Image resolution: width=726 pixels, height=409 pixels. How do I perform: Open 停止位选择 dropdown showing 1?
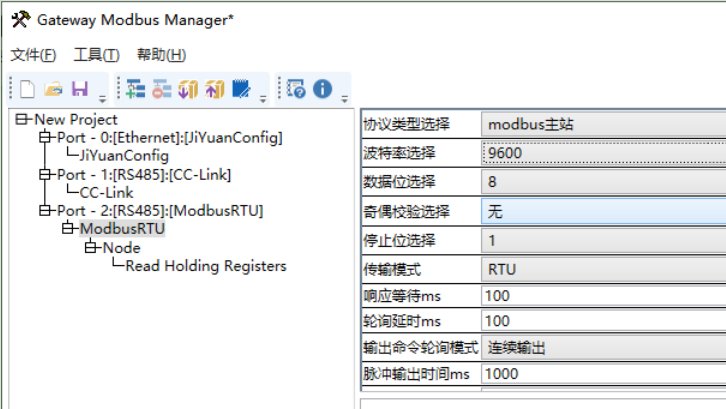pyautogui.click(x=604, y=240)
